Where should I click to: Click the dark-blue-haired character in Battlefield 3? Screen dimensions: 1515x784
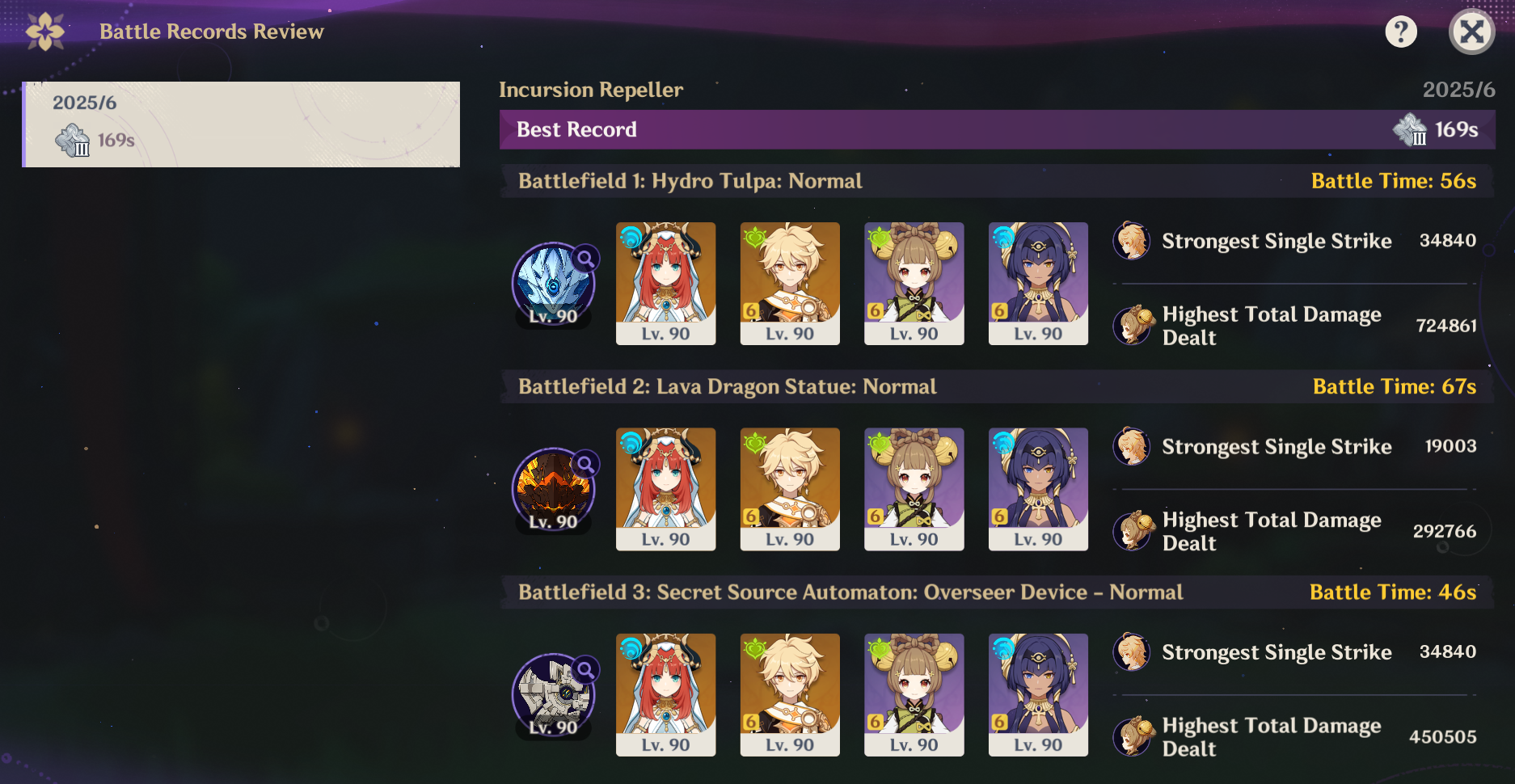click(1038, 695)
